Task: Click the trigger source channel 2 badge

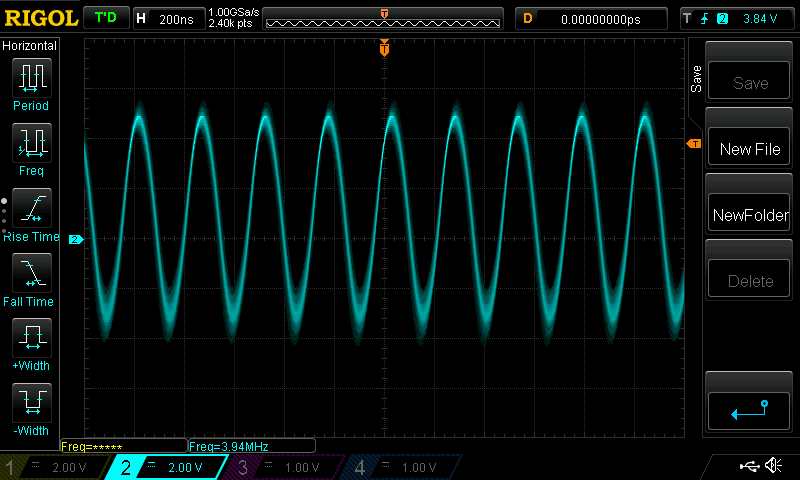Action: pyautogui.click(x=722, y=19)
